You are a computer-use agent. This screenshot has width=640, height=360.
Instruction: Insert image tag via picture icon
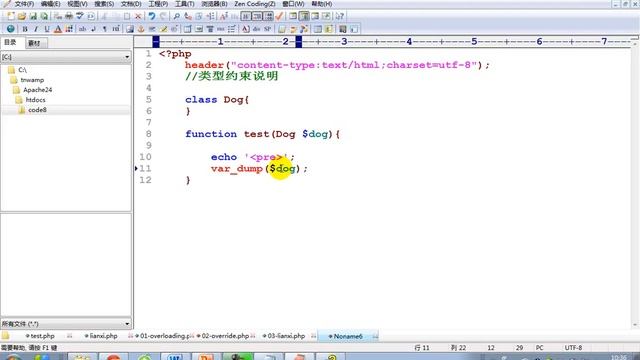(130, 29)
